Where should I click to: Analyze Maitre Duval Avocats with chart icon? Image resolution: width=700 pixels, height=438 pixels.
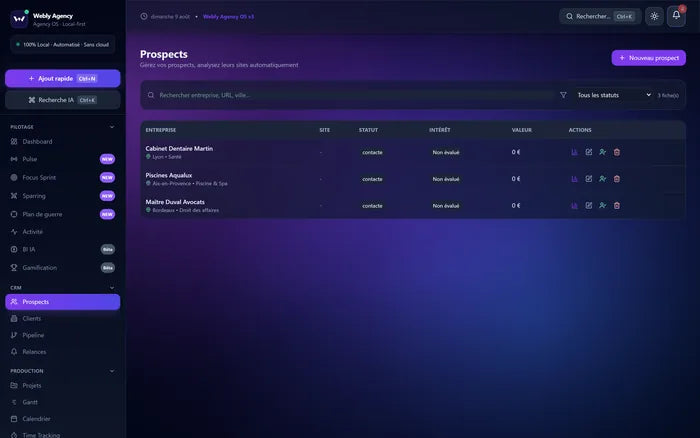[x=575, y=206]
